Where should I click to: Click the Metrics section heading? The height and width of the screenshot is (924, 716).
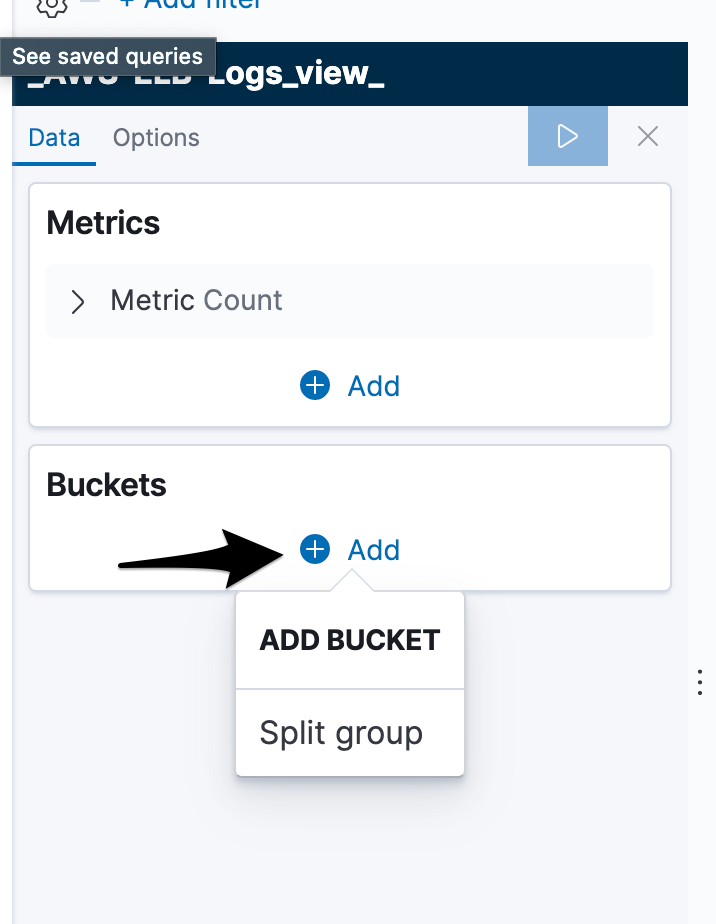pos(103,223)
